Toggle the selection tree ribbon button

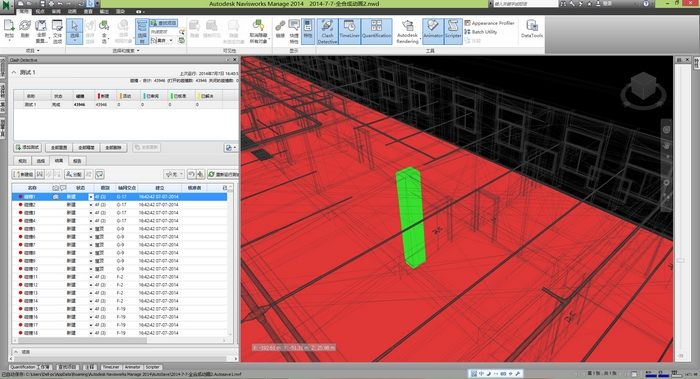click(x=142, y=31)
